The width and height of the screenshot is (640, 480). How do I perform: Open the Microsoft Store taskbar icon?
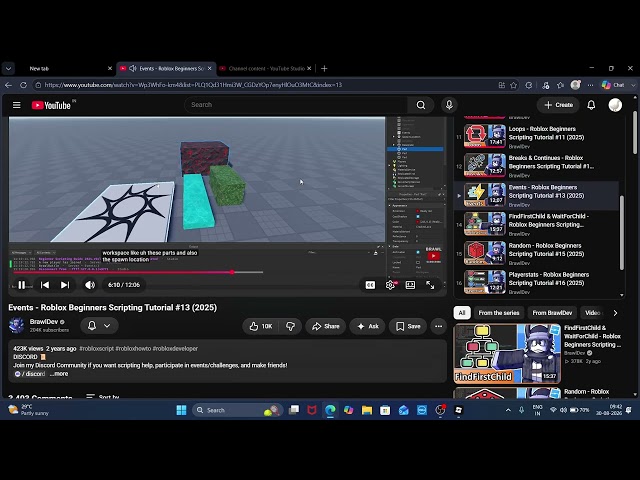(385, 410)
